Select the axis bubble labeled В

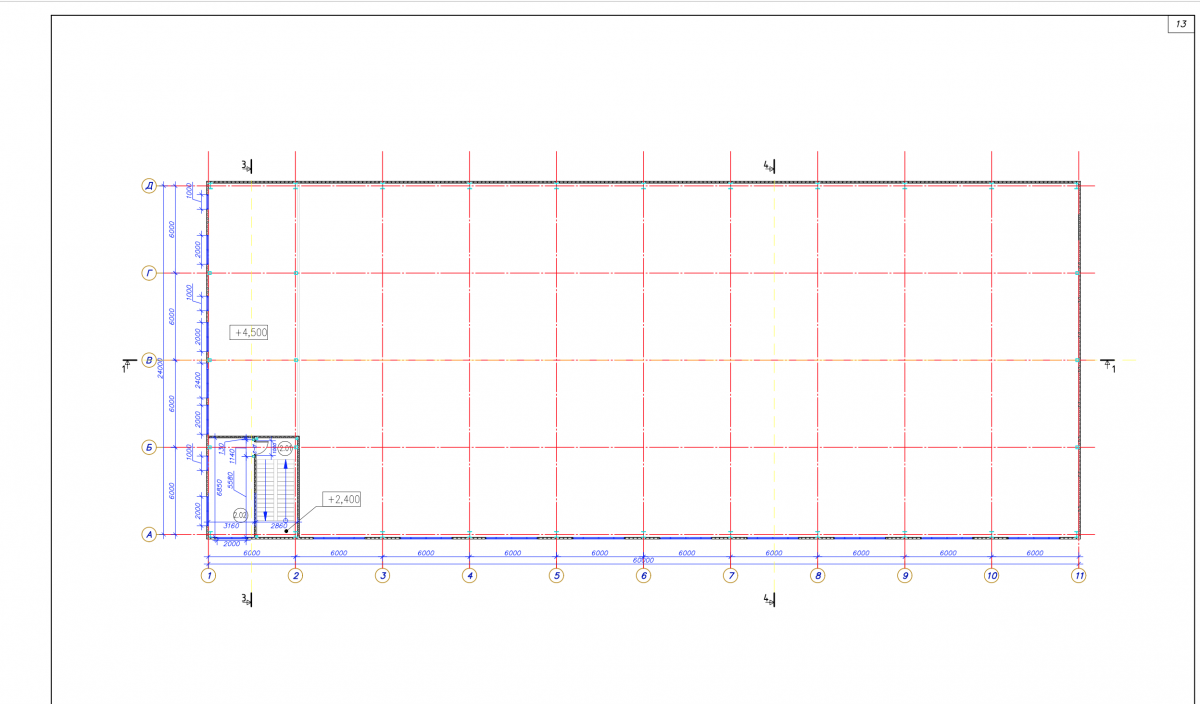coord(149,360)
